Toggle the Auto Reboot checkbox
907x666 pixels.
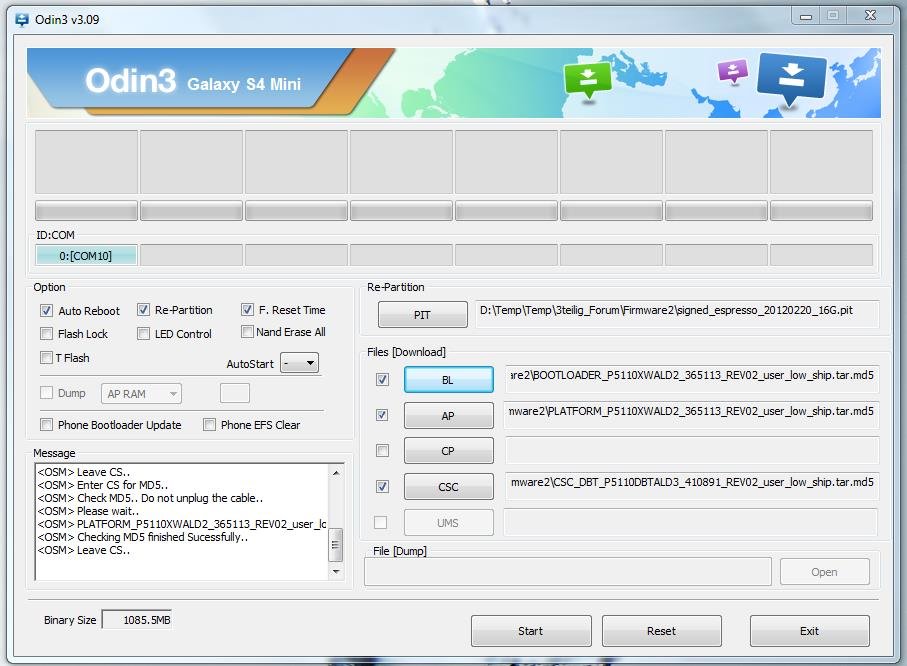[46, 311]
